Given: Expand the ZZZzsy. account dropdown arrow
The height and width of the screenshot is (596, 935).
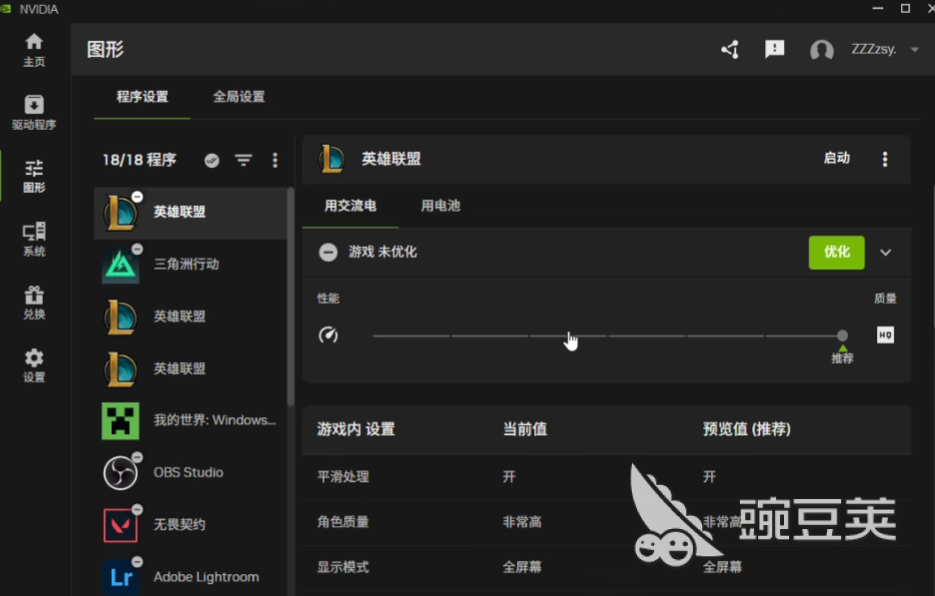Looking at the screenshot, I should (915, 50).
